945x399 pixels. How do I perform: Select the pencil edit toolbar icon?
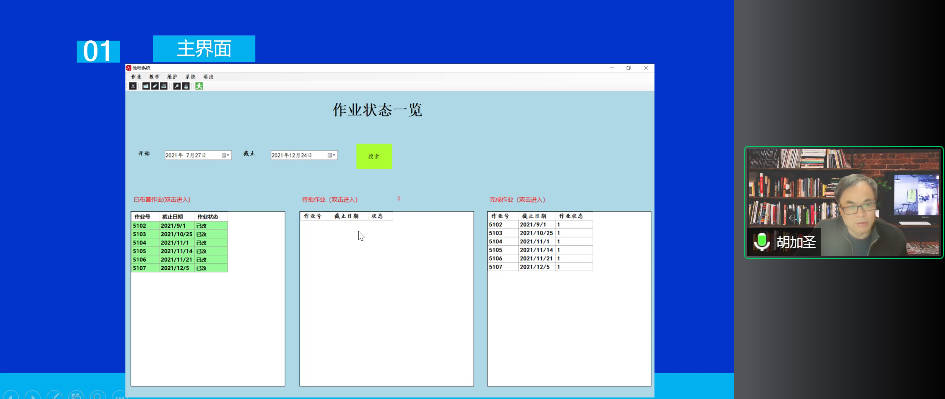tap(155, 86)
